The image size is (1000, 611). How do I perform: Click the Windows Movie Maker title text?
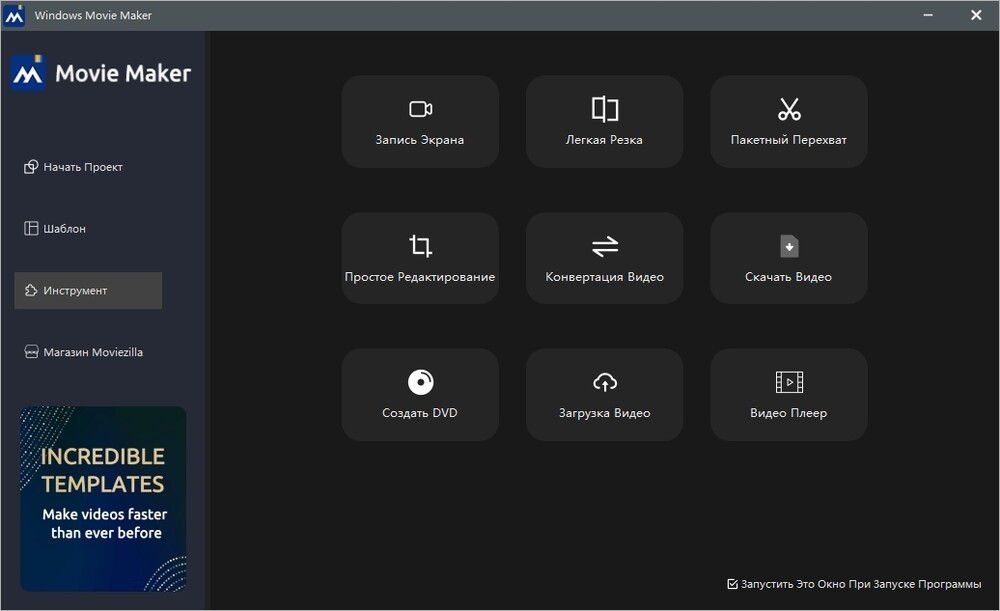pos(93,16)
